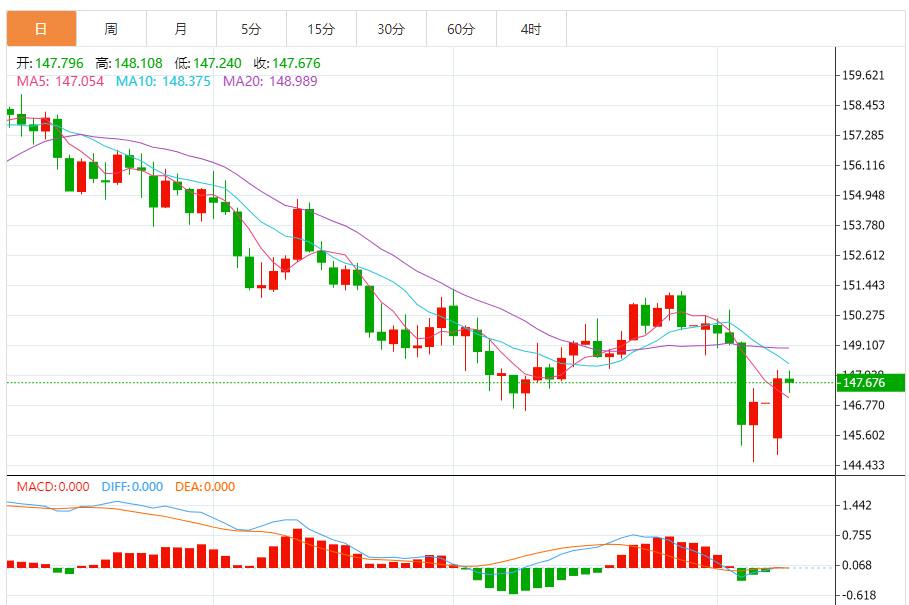Click the MACD:0.000 indicator label
This screenshot has height=605, width=909.
53,487
